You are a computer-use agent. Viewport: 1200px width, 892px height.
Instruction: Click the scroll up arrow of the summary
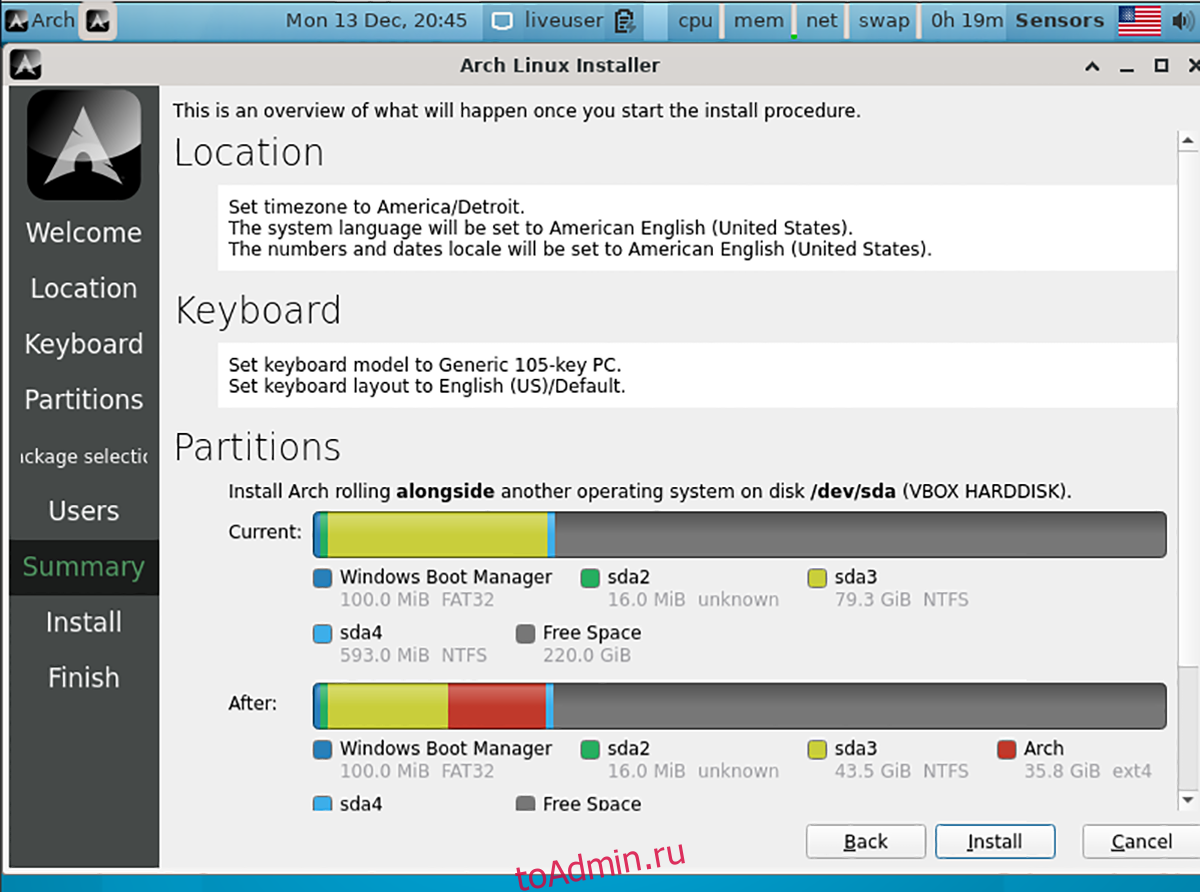(x=1188, y=143)
